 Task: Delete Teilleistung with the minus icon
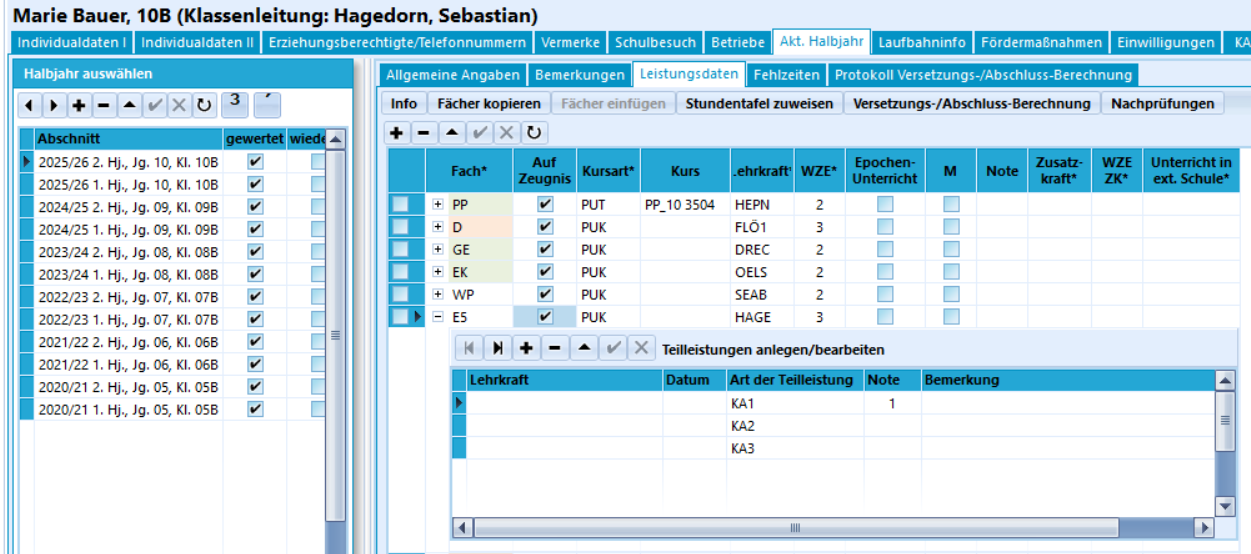554,348
